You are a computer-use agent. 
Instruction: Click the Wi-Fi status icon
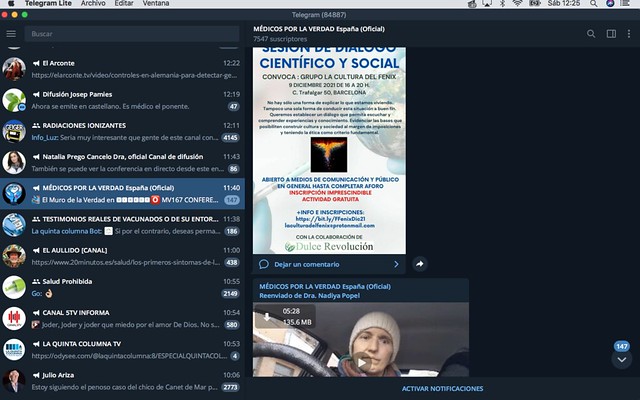518,3
